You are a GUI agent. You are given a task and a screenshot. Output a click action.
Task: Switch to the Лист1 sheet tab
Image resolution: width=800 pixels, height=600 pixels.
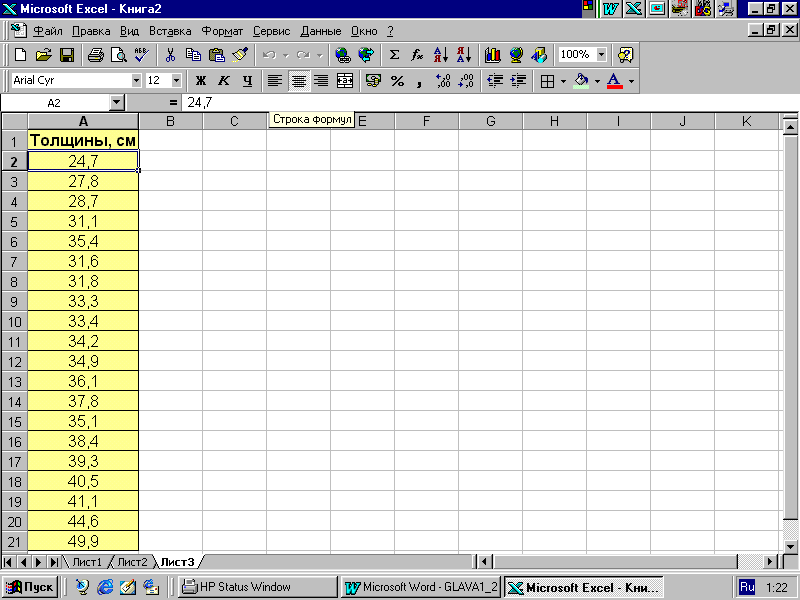pyautogui.click(x=87, y=562)
